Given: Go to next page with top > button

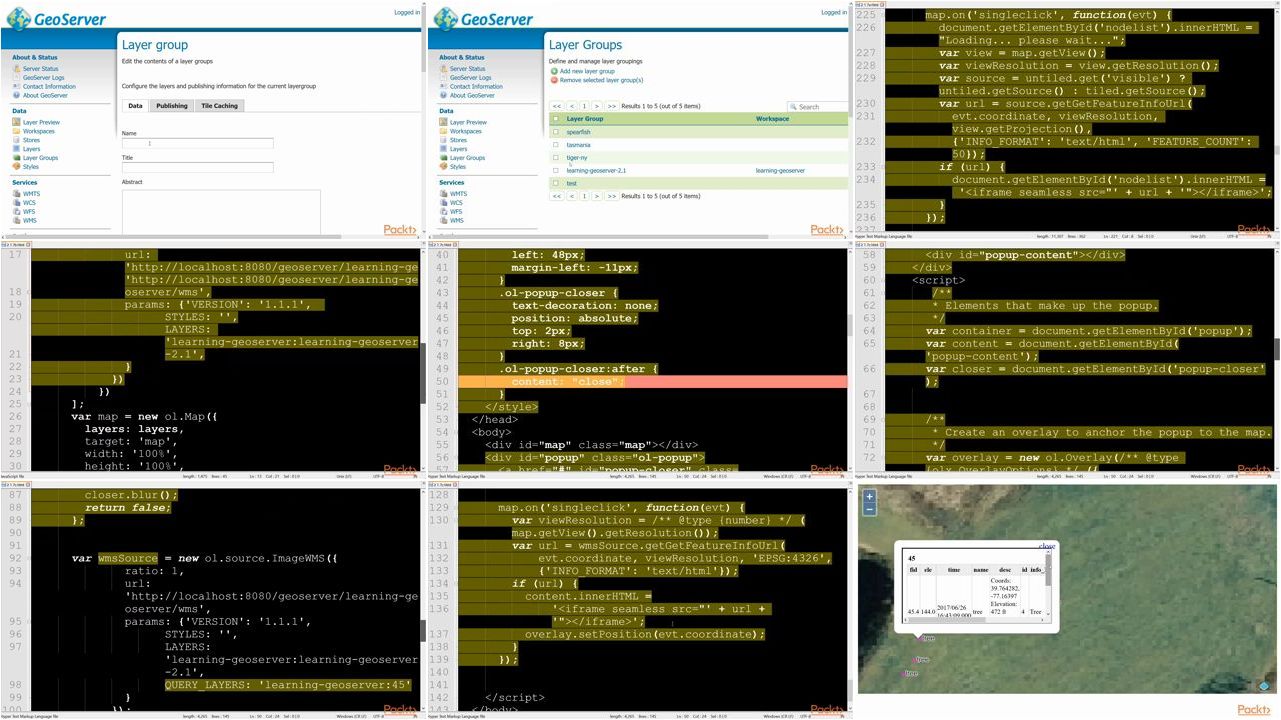Looking at the screenshot, I should coord(597,106).
